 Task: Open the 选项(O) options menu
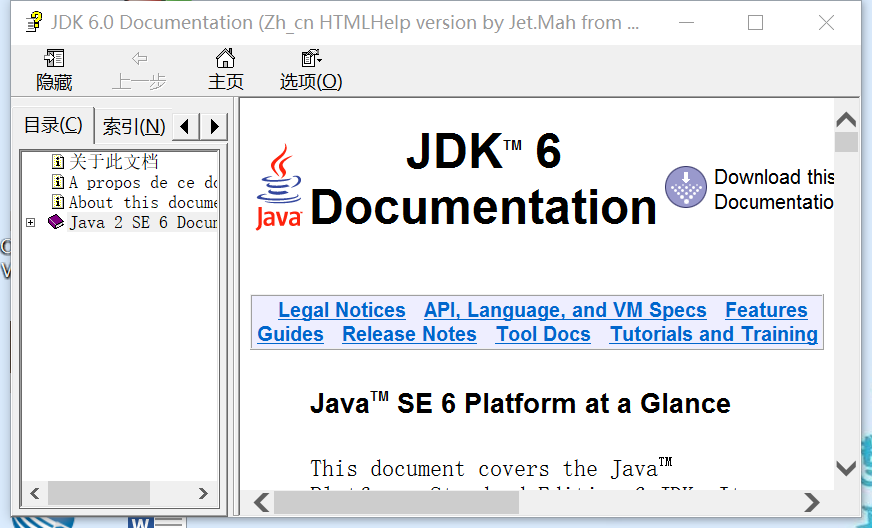311,71
